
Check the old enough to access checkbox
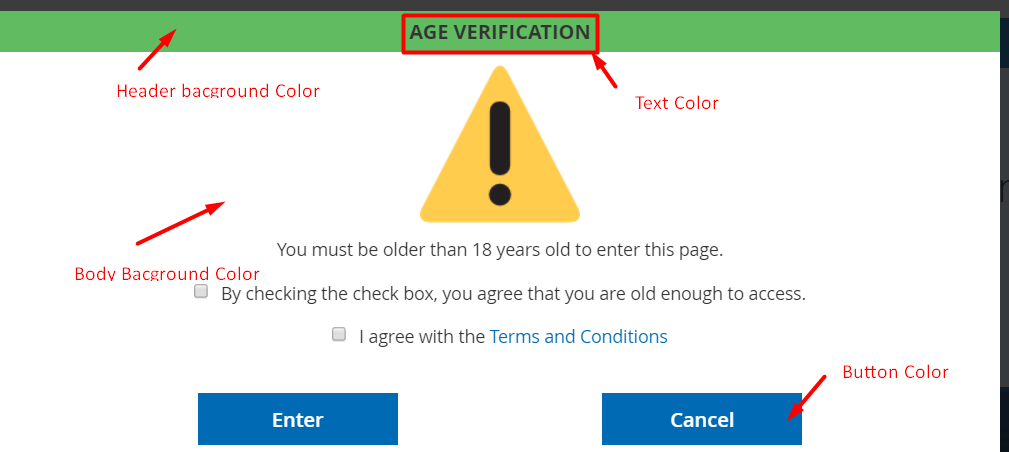coord(201,292)
